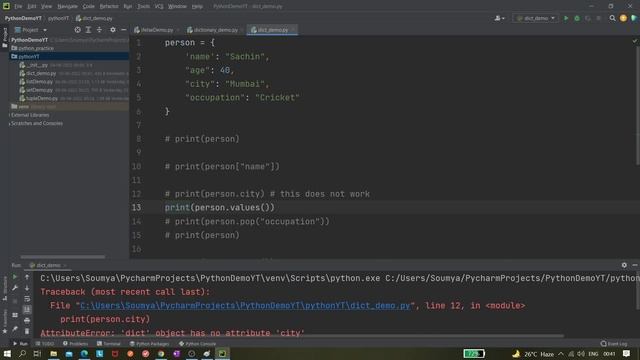Click the print icon in Run panel
Viewport: 640px width, 360px height.
[x=27, y=321]
